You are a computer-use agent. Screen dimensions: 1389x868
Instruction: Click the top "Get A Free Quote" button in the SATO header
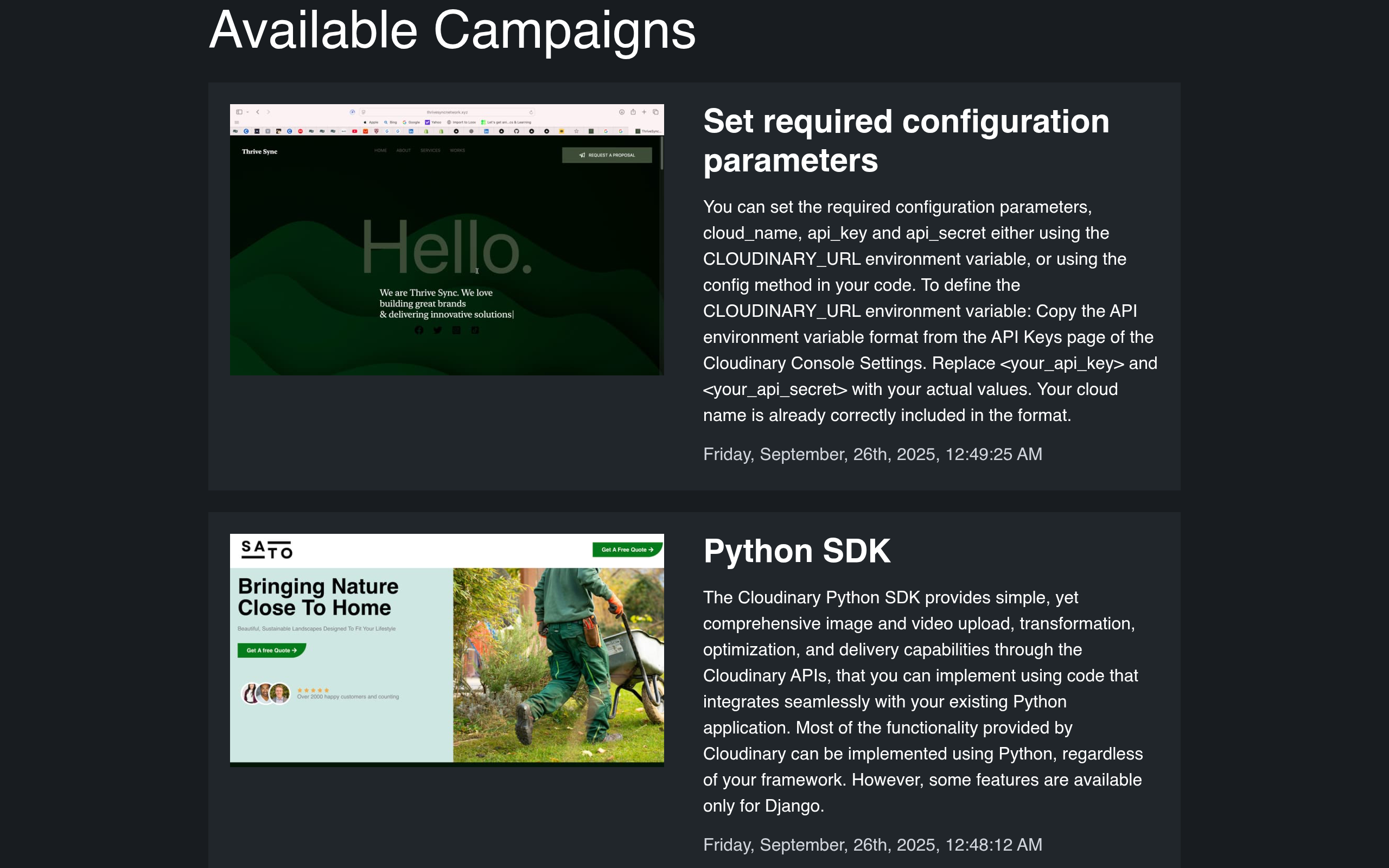pos(627,550)
